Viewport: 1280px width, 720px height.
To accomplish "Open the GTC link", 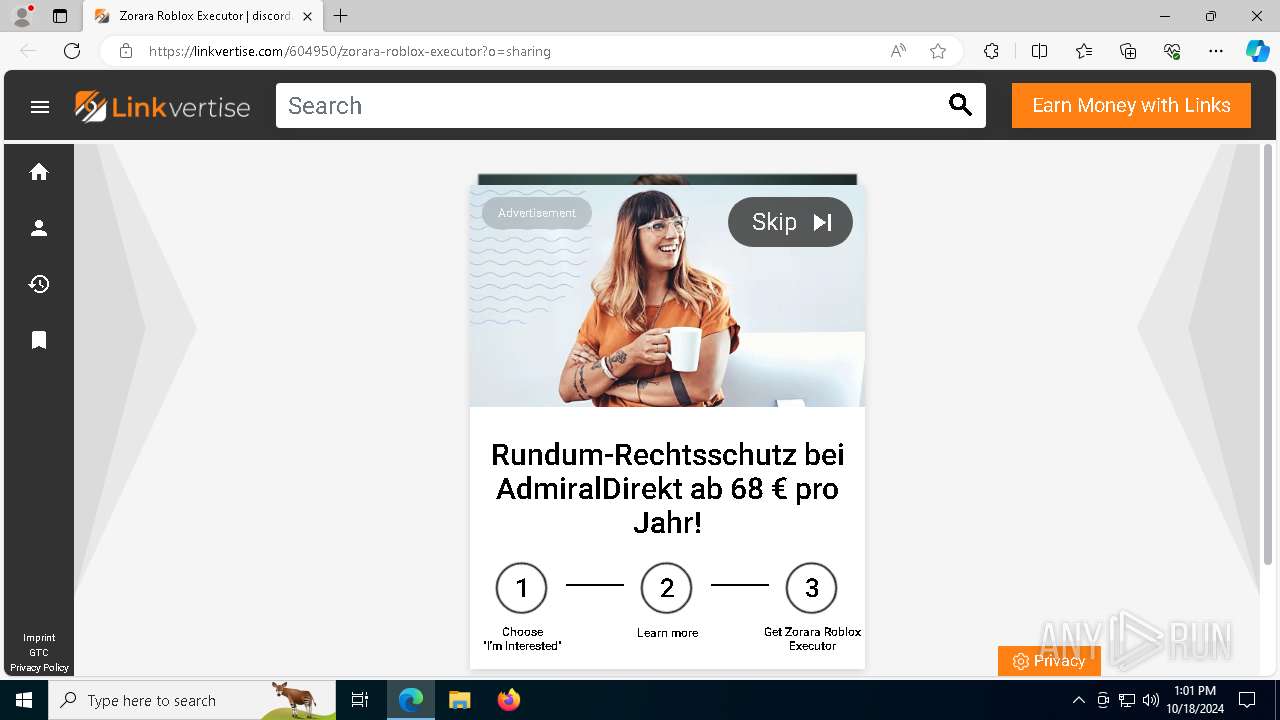I will [x=39, y=653].
